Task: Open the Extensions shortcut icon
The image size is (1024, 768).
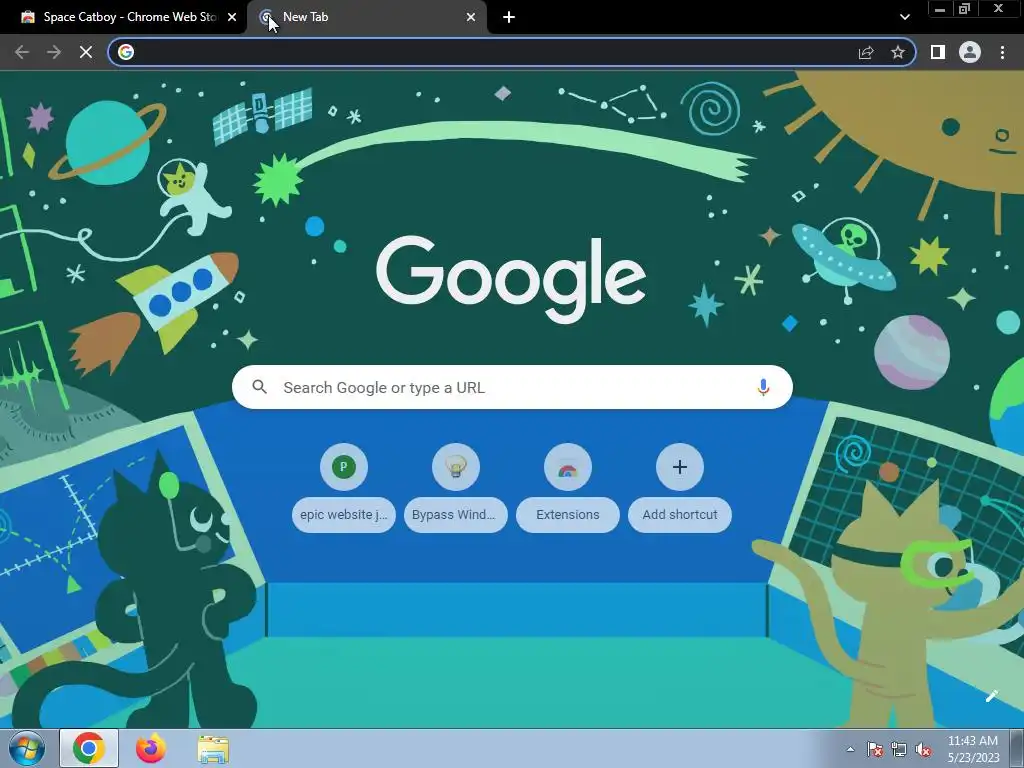Action: [x=568, y=467]
